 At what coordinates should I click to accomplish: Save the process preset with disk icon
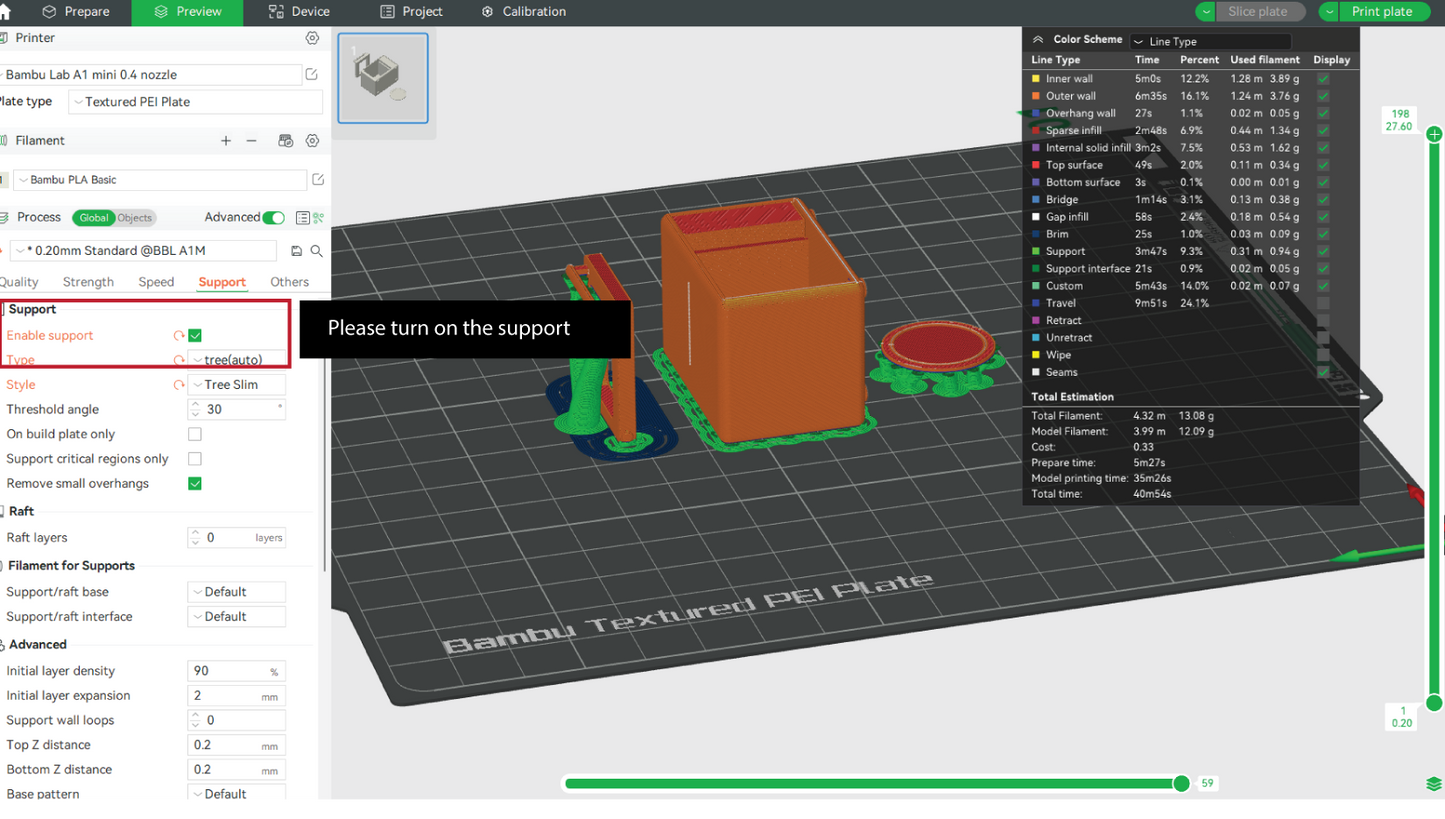(297, 251)
